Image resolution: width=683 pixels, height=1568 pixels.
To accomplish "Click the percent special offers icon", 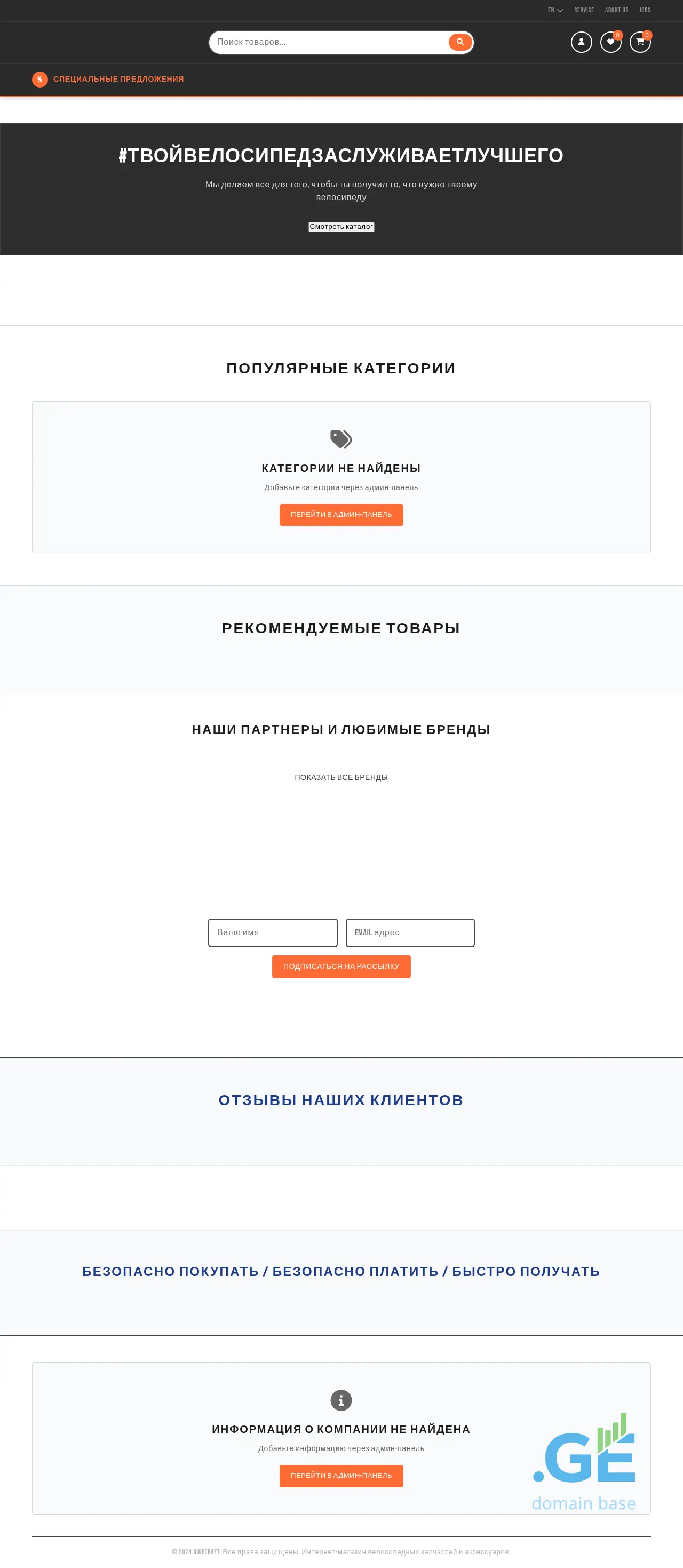I will [39, 79].
